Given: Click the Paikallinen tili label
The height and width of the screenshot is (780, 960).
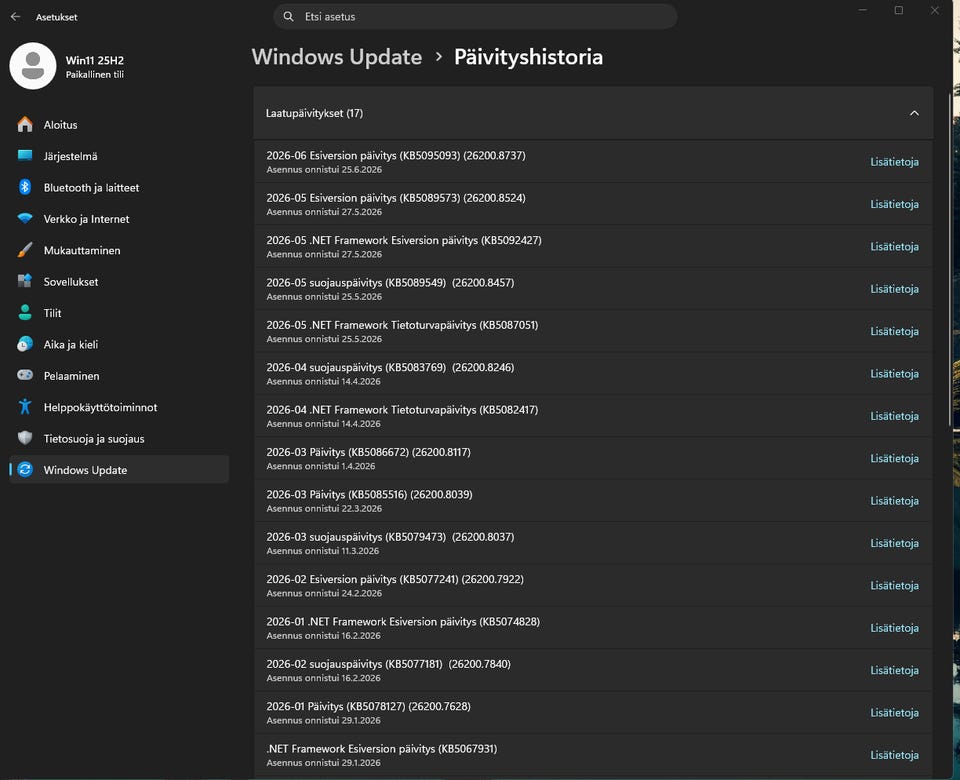Looking at the screenshot, I should [95, 75].
